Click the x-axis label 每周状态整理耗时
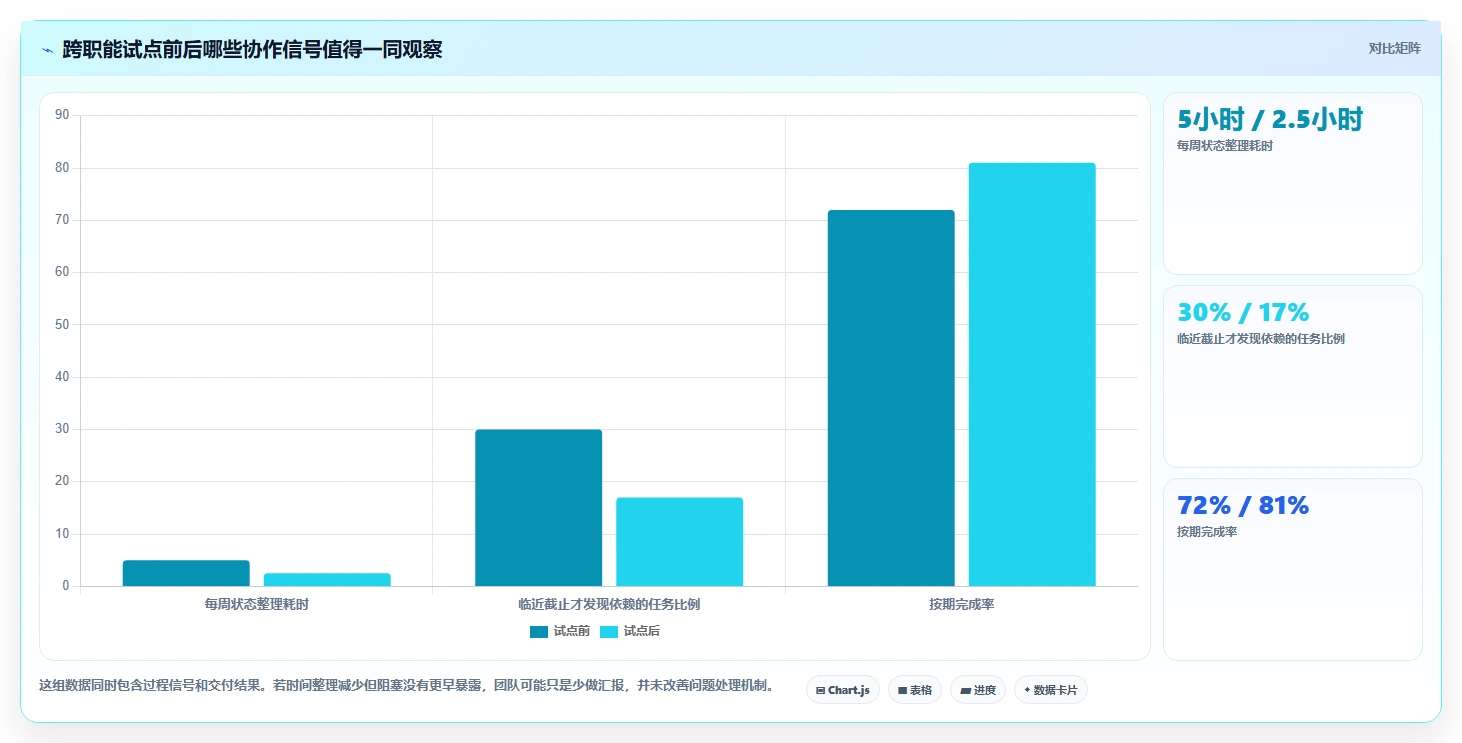Screen dimensions: 1462x743 coord(257,605)
